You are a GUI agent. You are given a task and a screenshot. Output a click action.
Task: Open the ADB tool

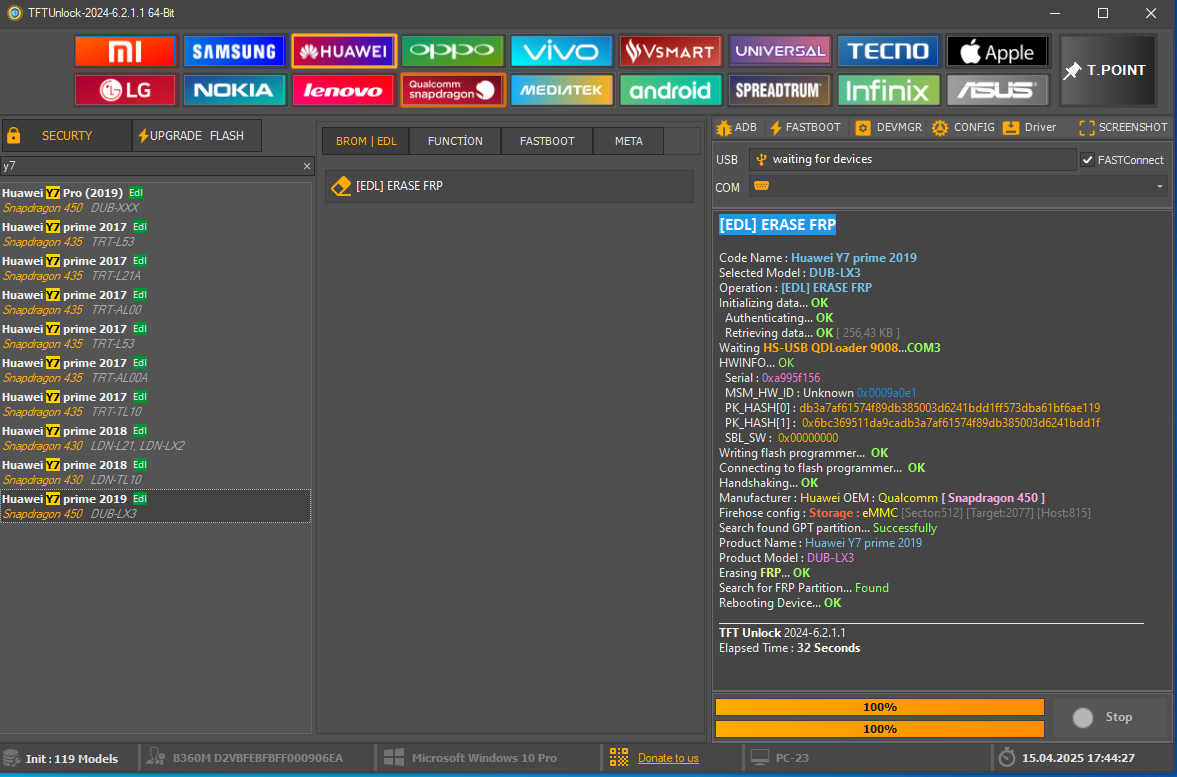click(736, 128)
